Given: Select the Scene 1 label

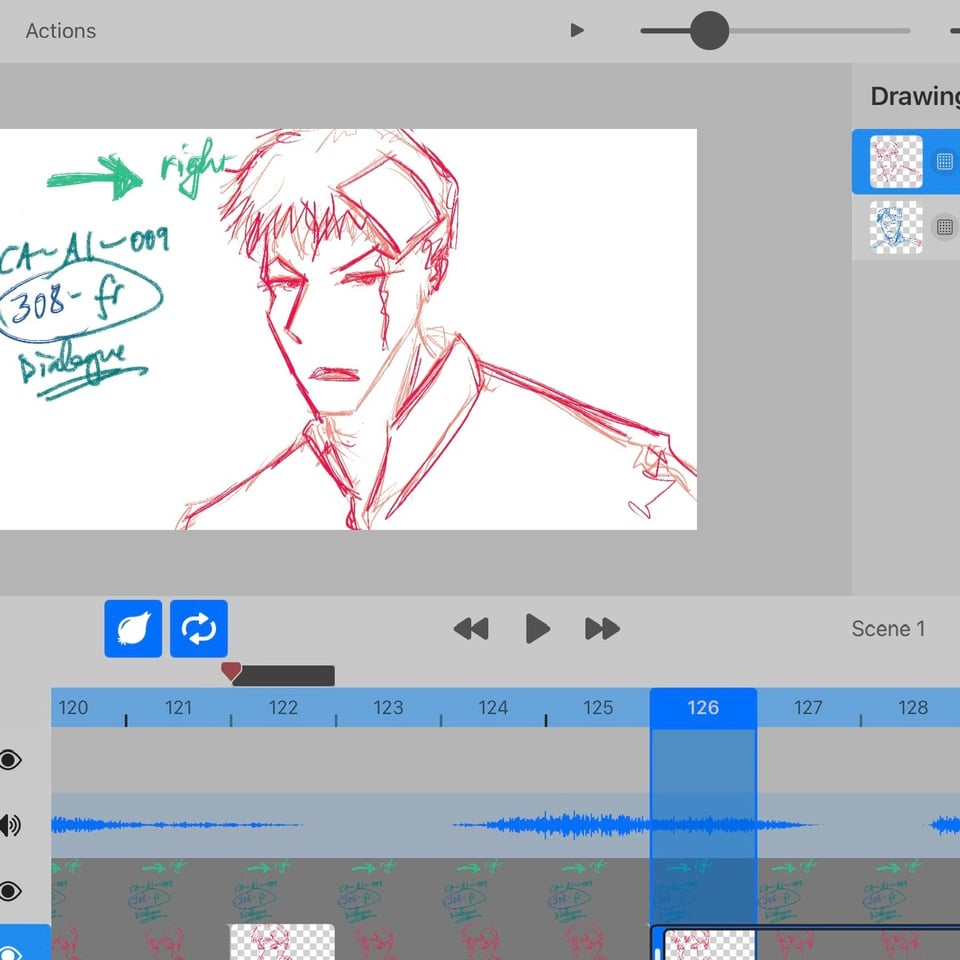Looking at the screenshot, I should coord(888,629).
